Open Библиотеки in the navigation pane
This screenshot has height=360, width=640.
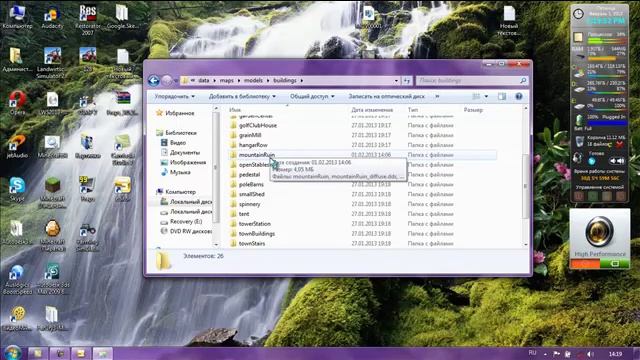point(181,133)
